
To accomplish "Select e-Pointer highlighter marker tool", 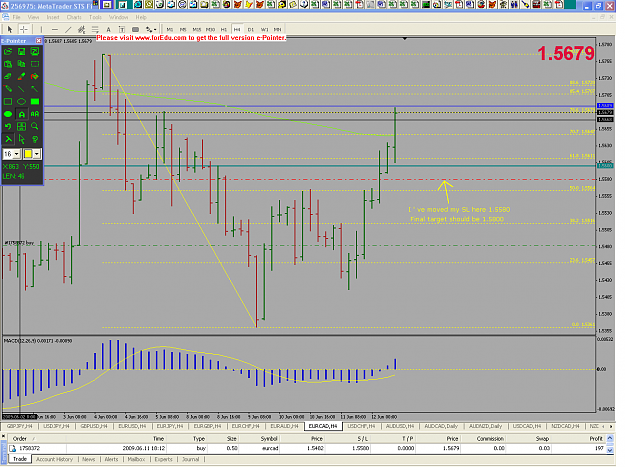I will click(x=22, y=77).
